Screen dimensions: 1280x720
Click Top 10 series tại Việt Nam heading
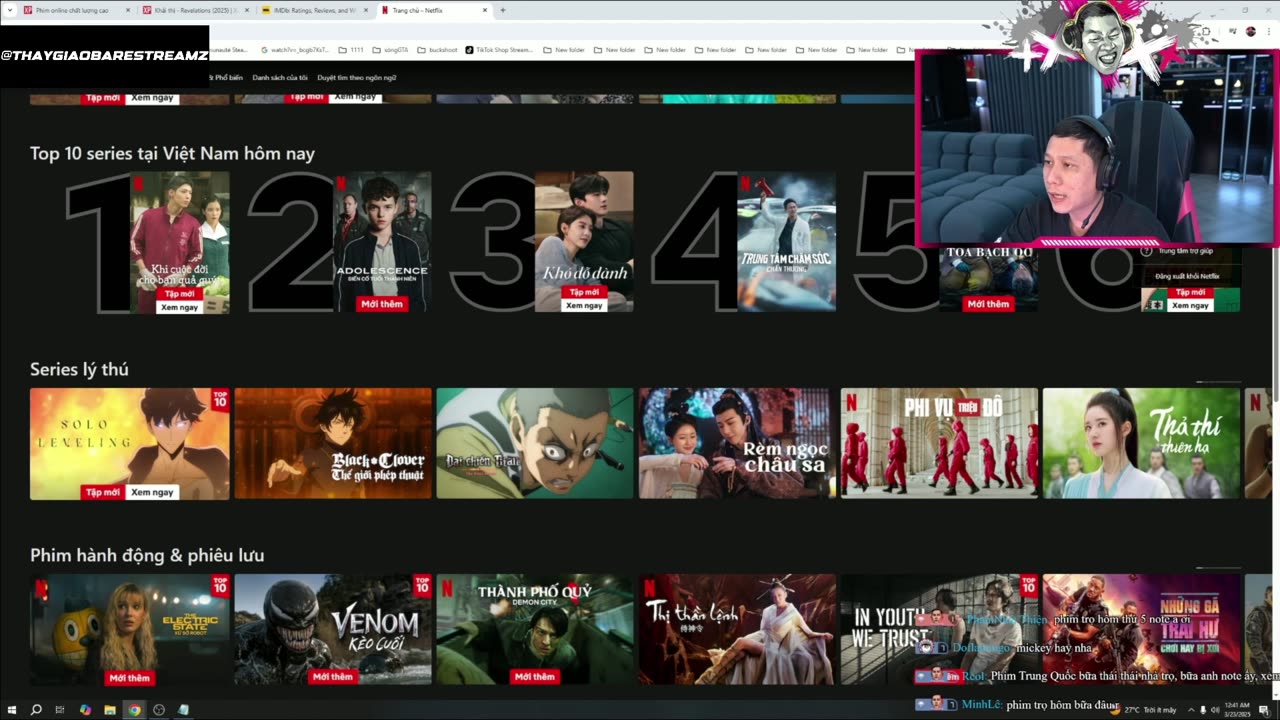pos(172,153)
